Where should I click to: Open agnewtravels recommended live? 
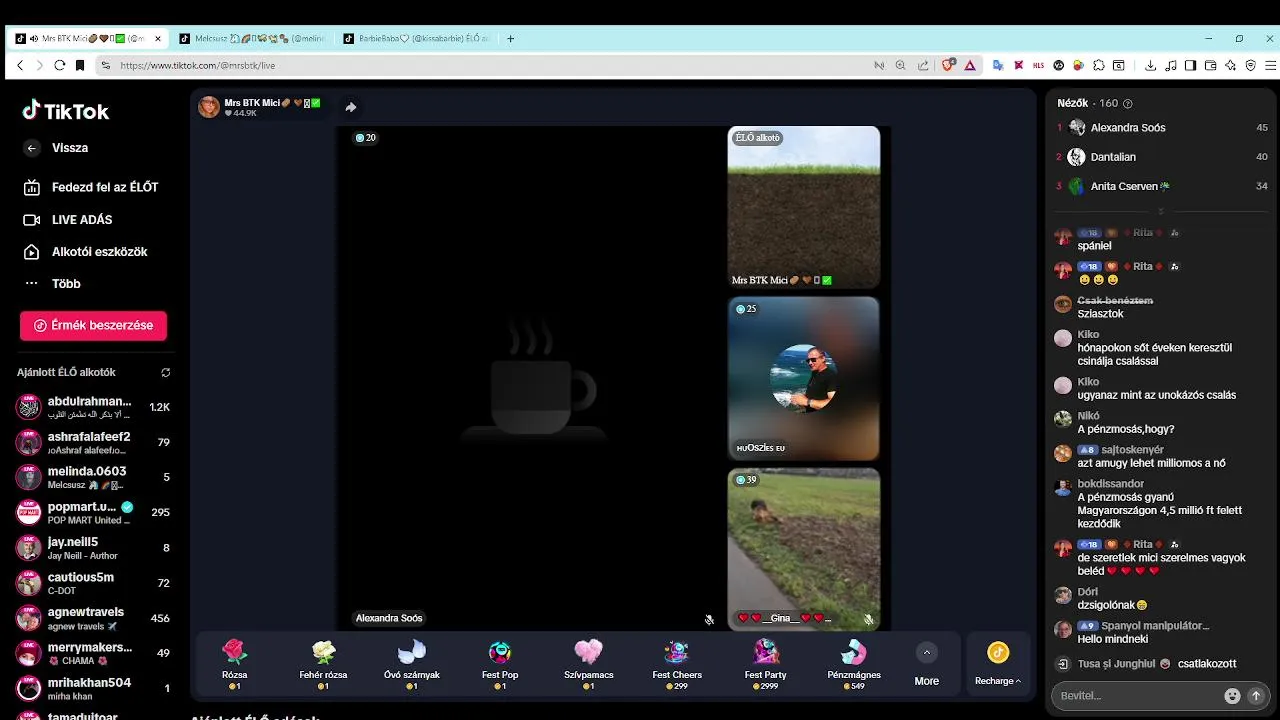pyautogui.click(x=93, y=617)
